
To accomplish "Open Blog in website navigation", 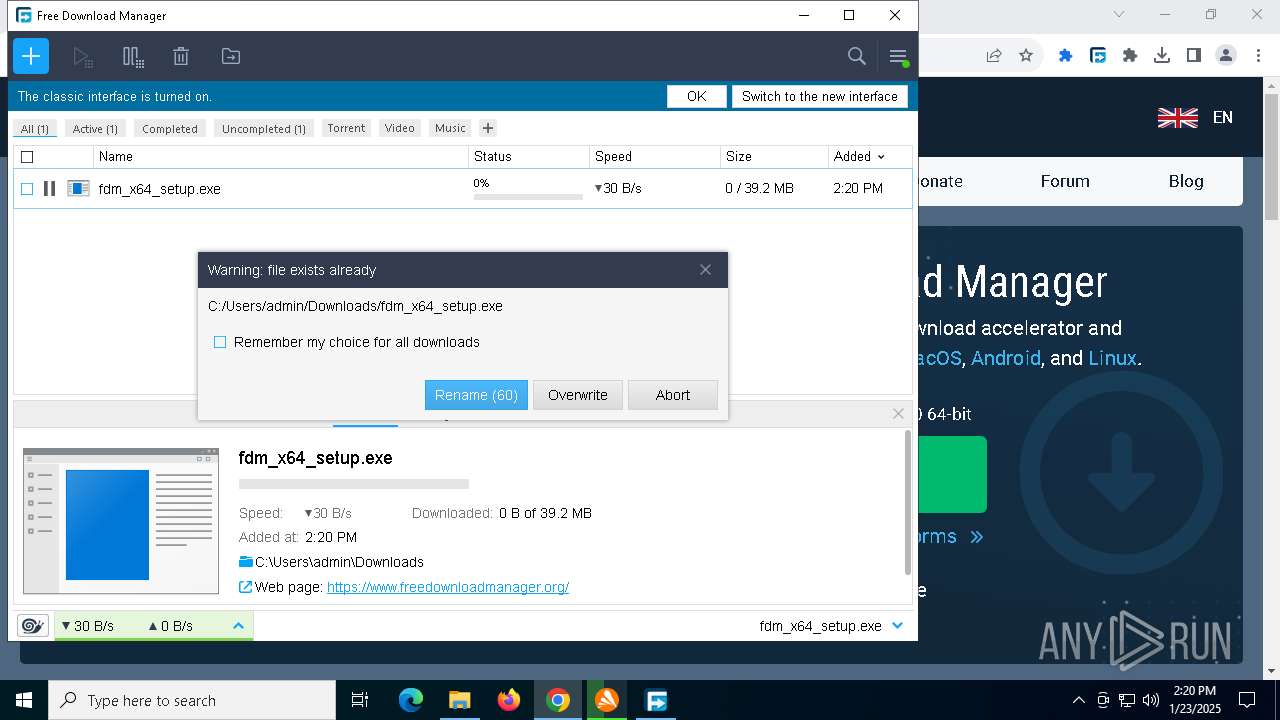I will click(x=1186, y=181).
